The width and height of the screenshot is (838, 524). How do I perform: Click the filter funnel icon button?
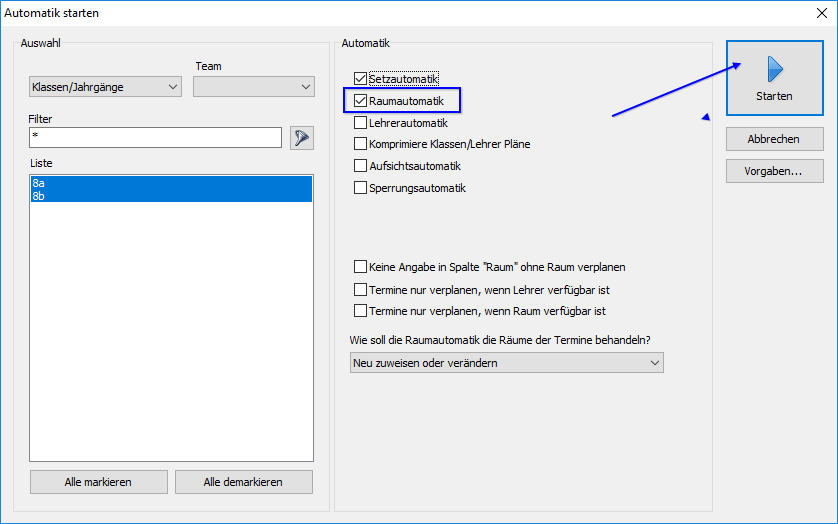click(x=302, y=138)
